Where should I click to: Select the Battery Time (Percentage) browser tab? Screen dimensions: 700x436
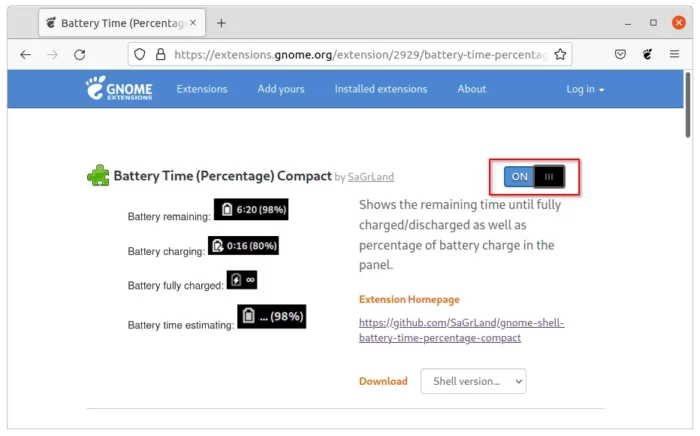[122, 23]
